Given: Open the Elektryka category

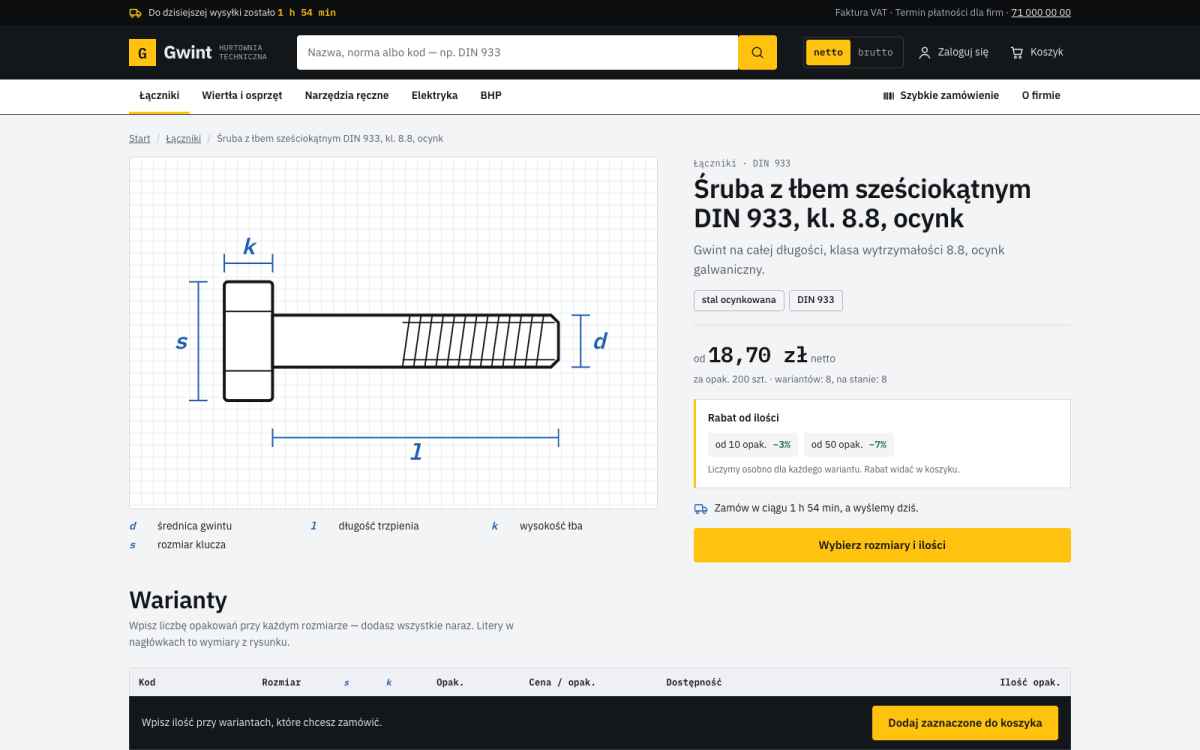Looking at the screenshot, I should [x=434, y=96].
